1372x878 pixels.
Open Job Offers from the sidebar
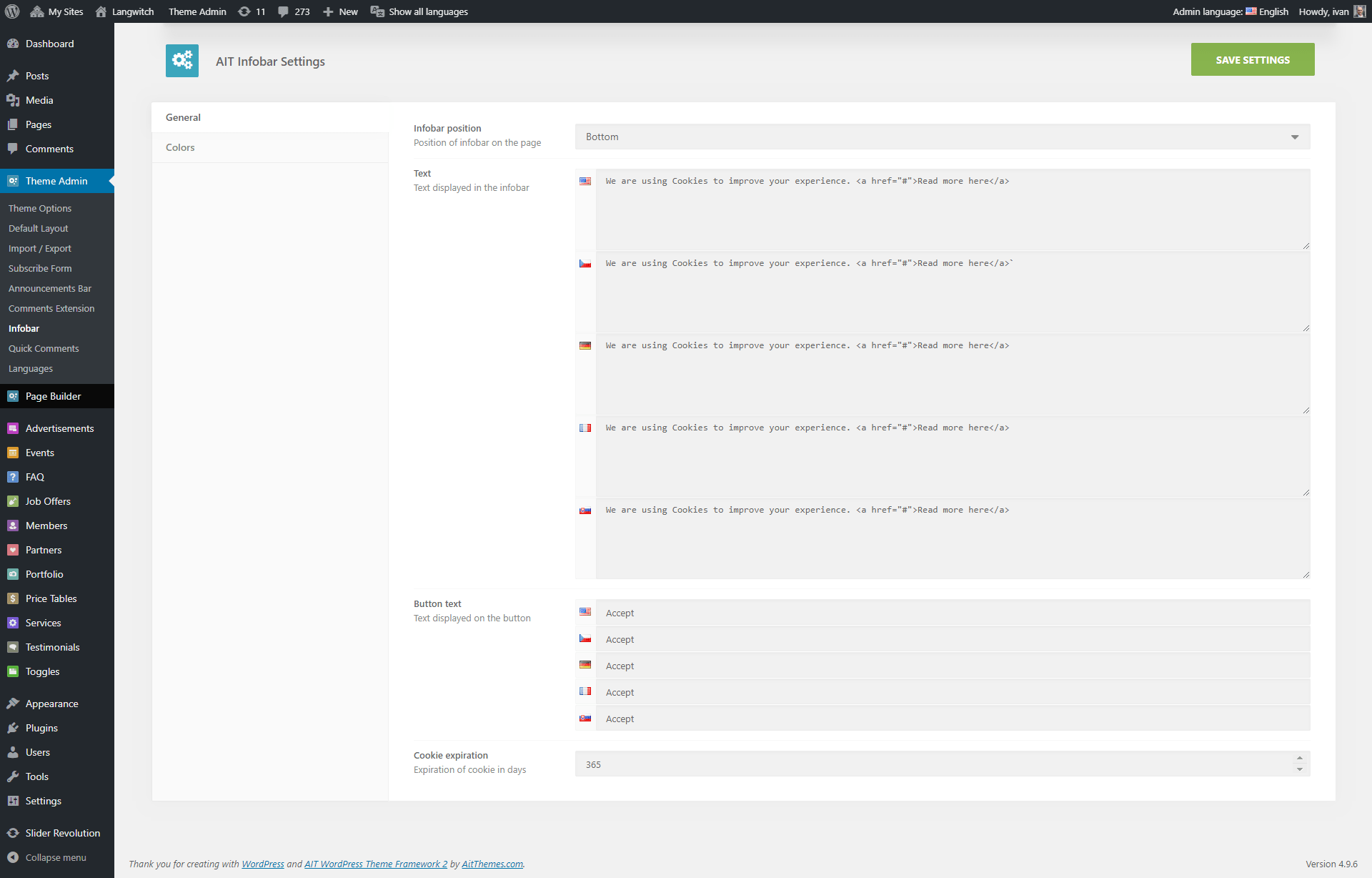pyautogui.click(x=57, y=501)
